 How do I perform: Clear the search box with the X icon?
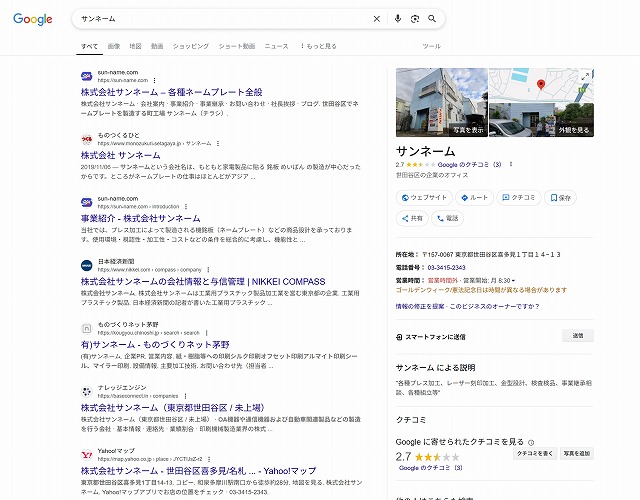coord(377,19)
